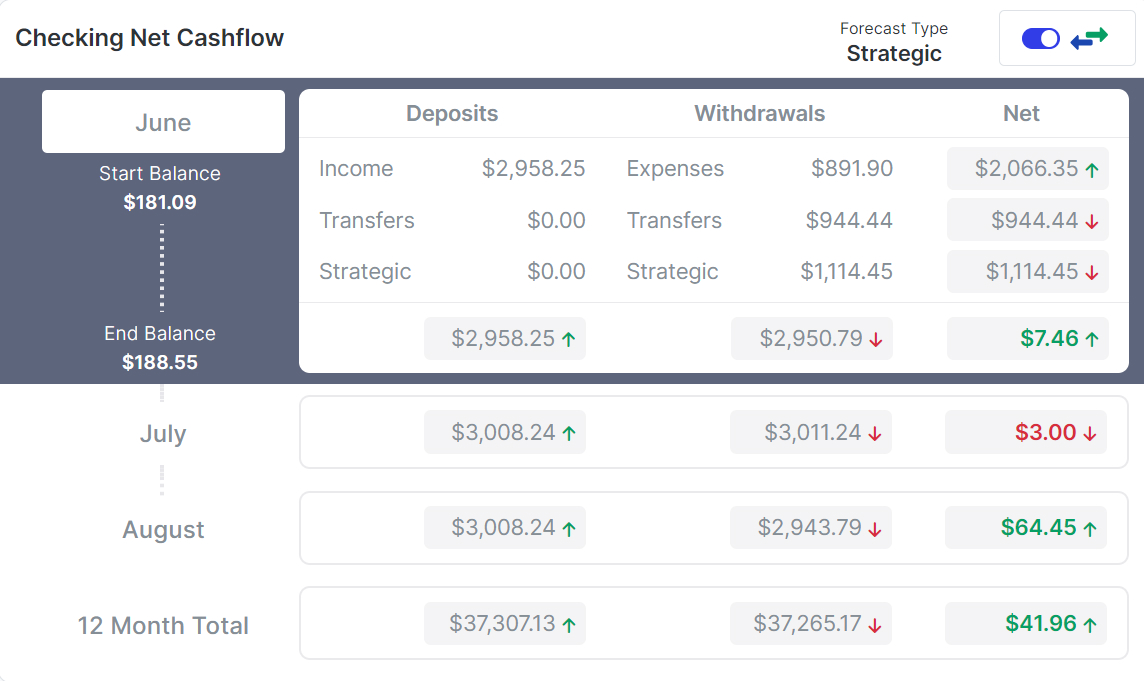Click red arrow beside July $3.00 net
The height and width of the screenshot is (681, 1144).
point(1090,434)
